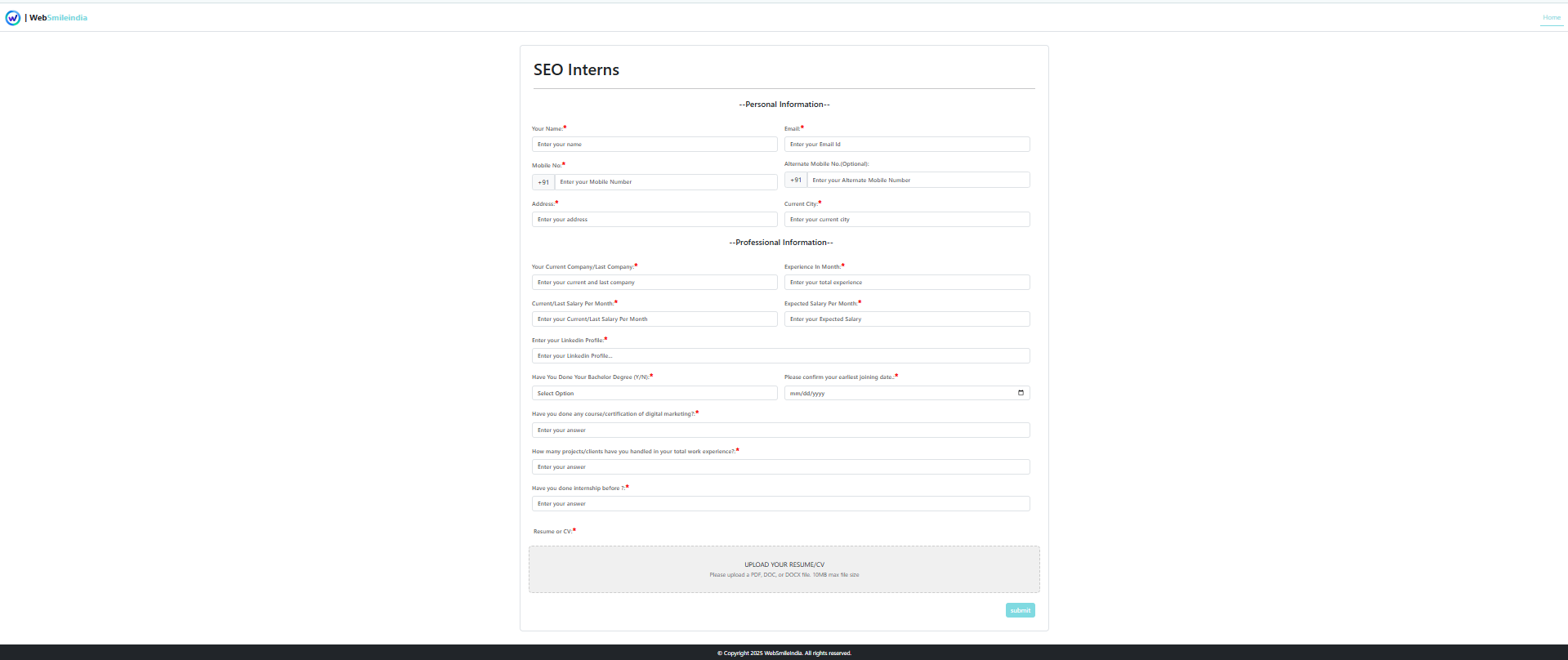Select the Mobile Number text box
This screenshot has height=660, width=1568.
[665, 182]
